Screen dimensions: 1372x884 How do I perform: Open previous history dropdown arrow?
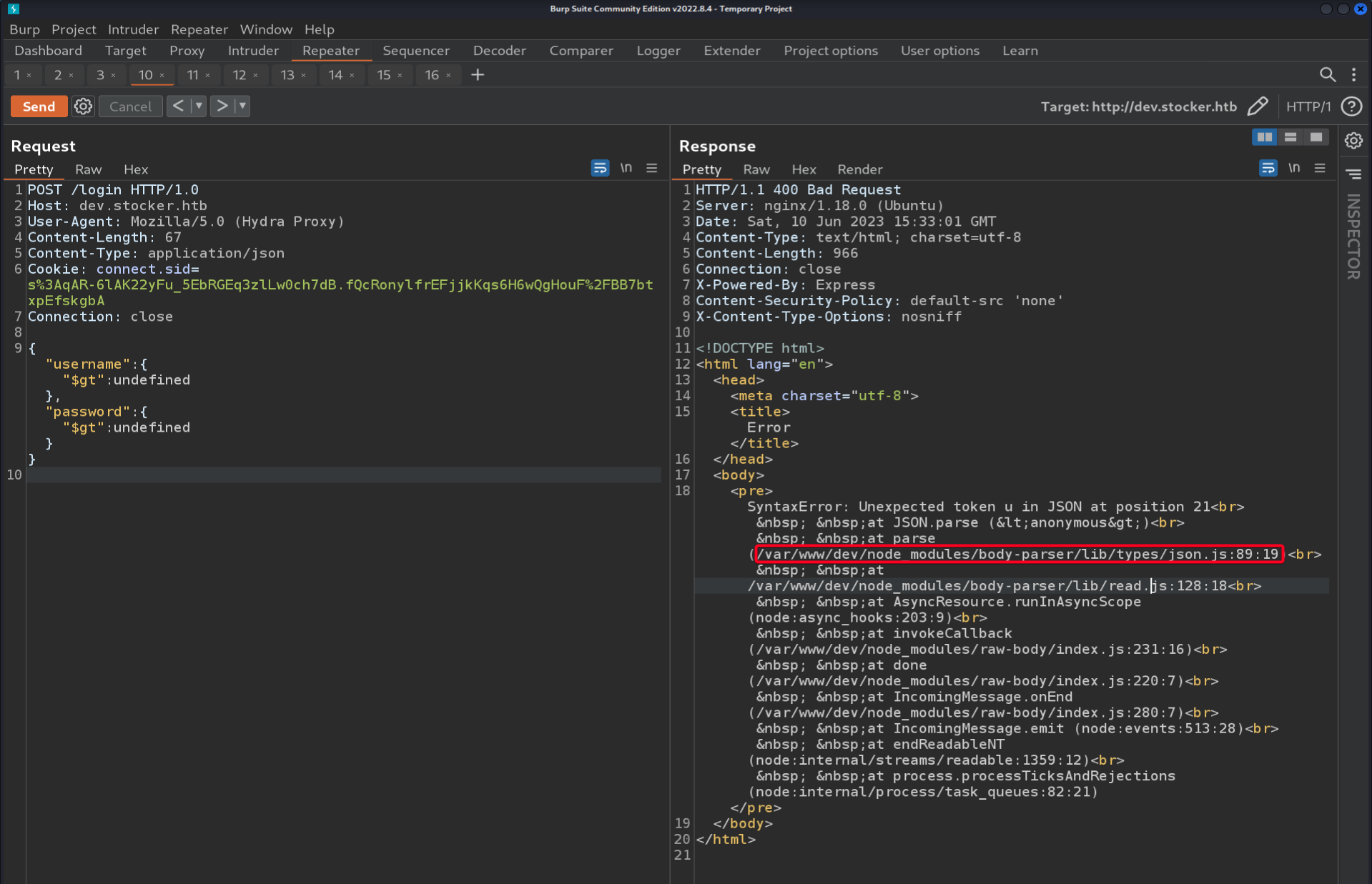tap(199, 106)
